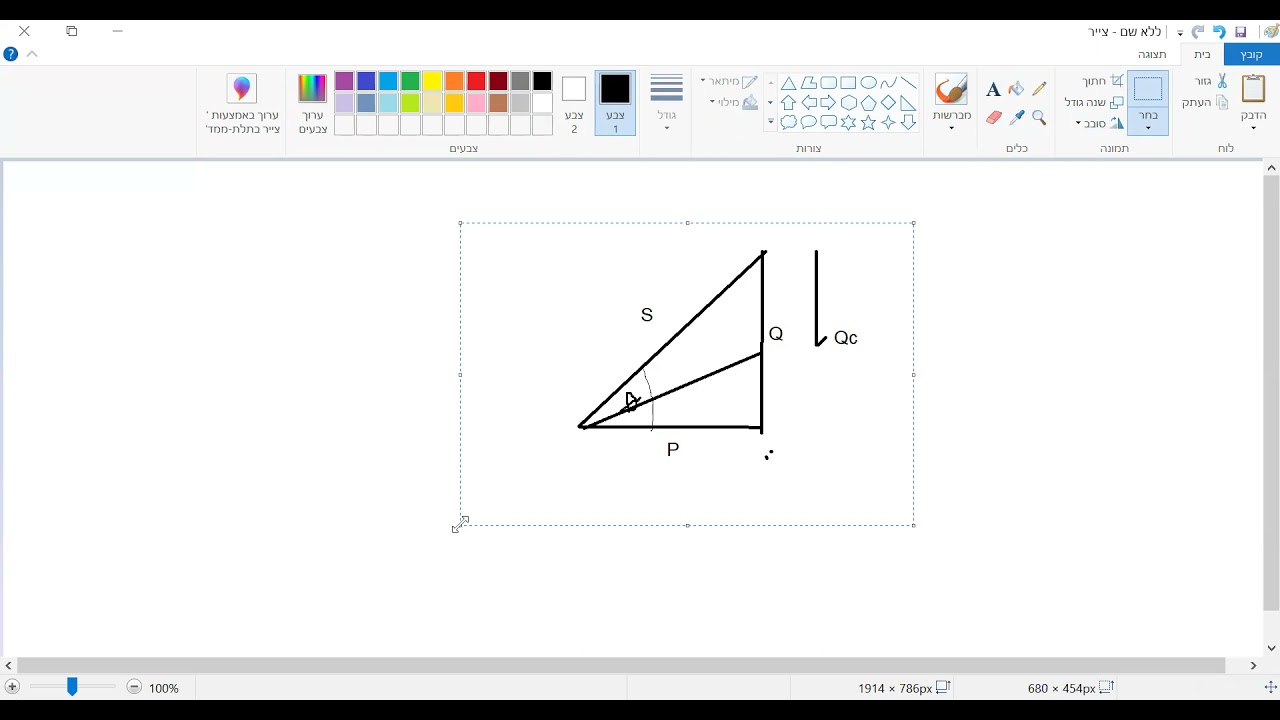The width and height of the screenshot is (1280, 720).
Task: Select the Magnifier tool
Action: coord(1039,117)
